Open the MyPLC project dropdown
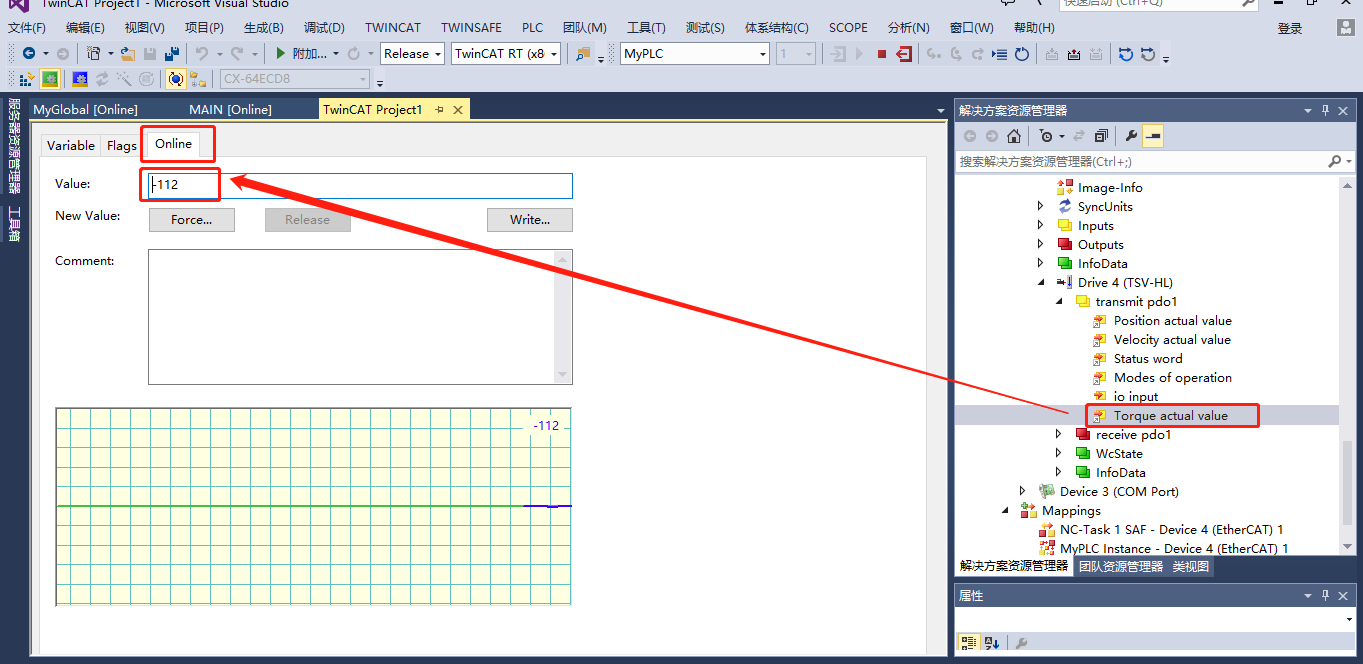1363x664 pixels. (695, 54)
